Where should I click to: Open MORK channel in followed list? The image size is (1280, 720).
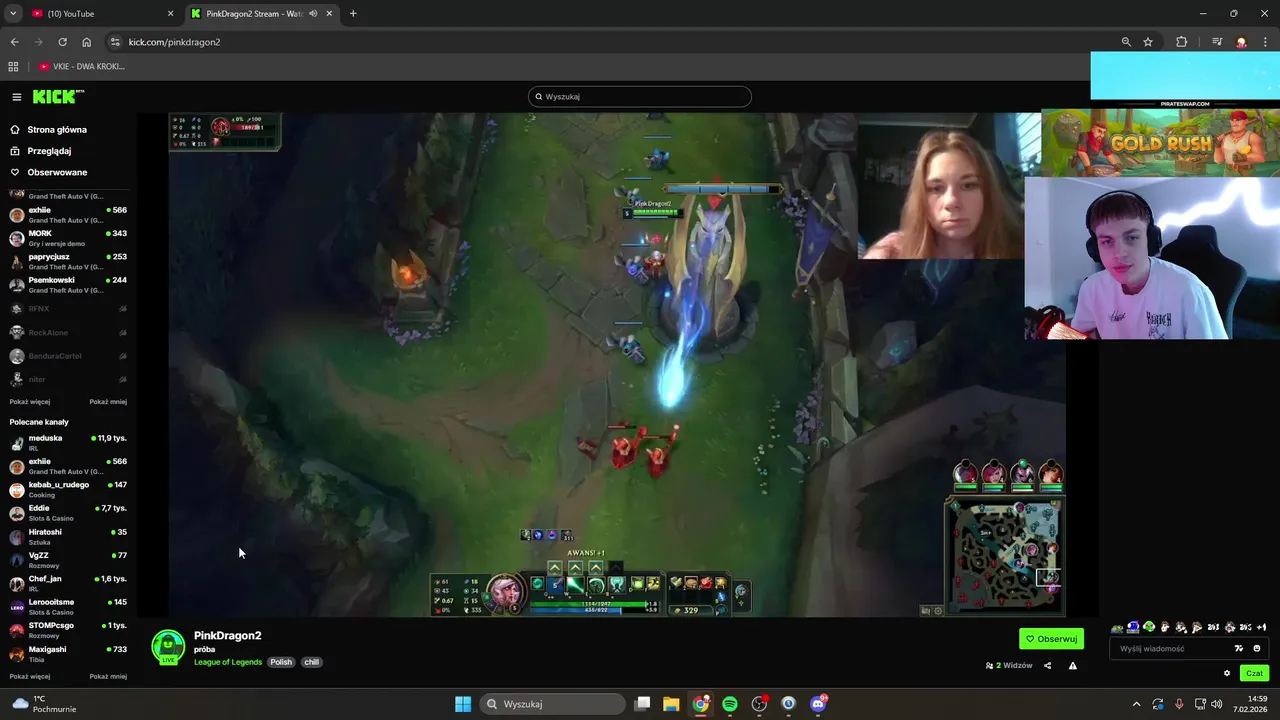click(68, 238)
